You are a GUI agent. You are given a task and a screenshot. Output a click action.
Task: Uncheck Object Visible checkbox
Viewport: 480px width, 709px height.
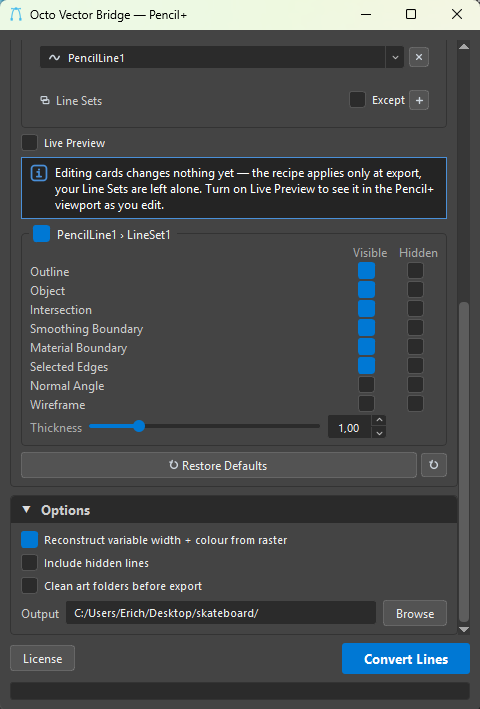(367, 290)
